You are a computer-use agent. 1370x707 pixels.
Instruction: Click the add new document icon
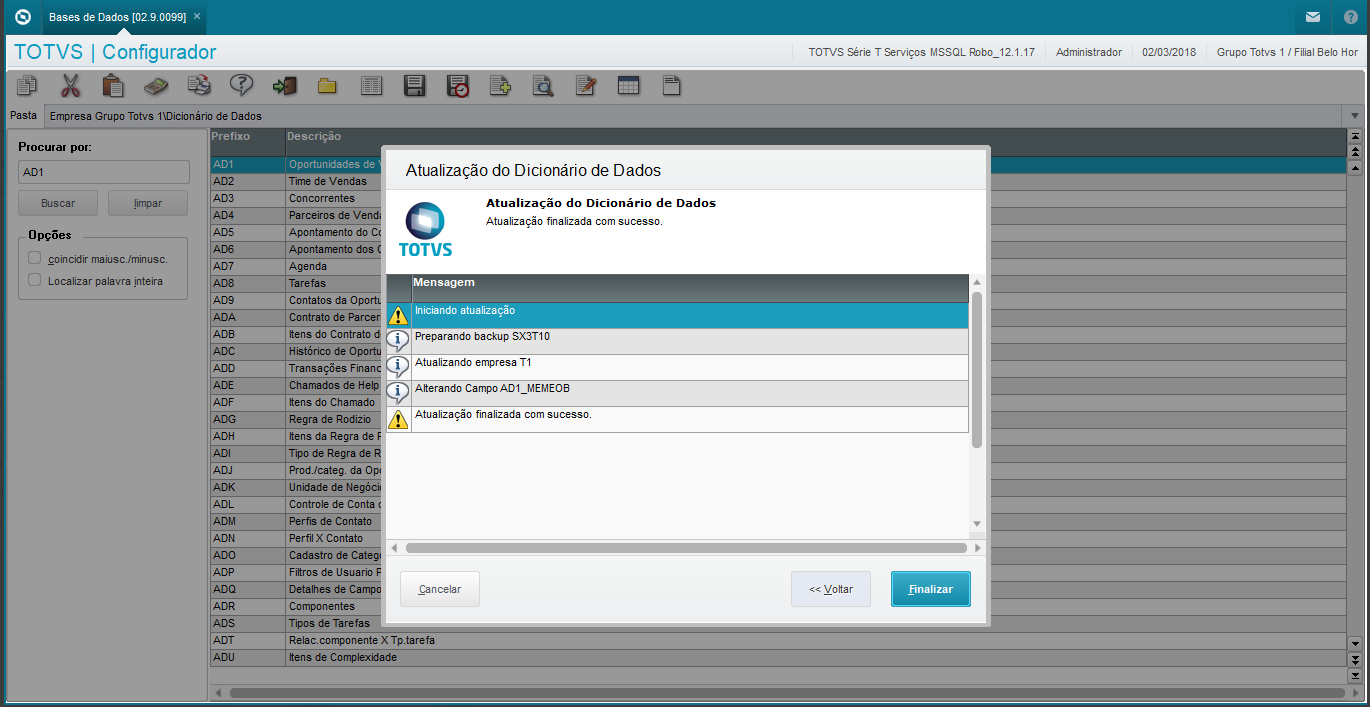click(499, 86)
